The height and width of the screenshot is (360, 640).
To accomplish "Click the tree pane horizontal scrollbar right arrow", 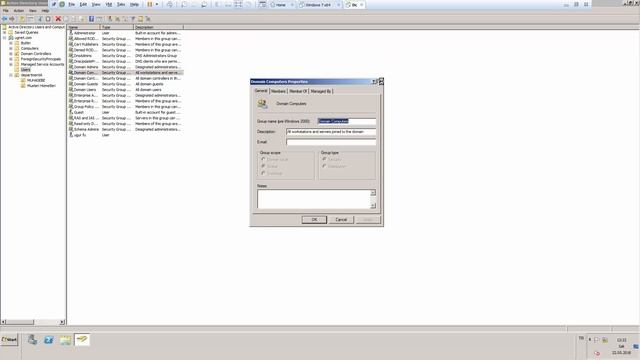I will (62, 322).
